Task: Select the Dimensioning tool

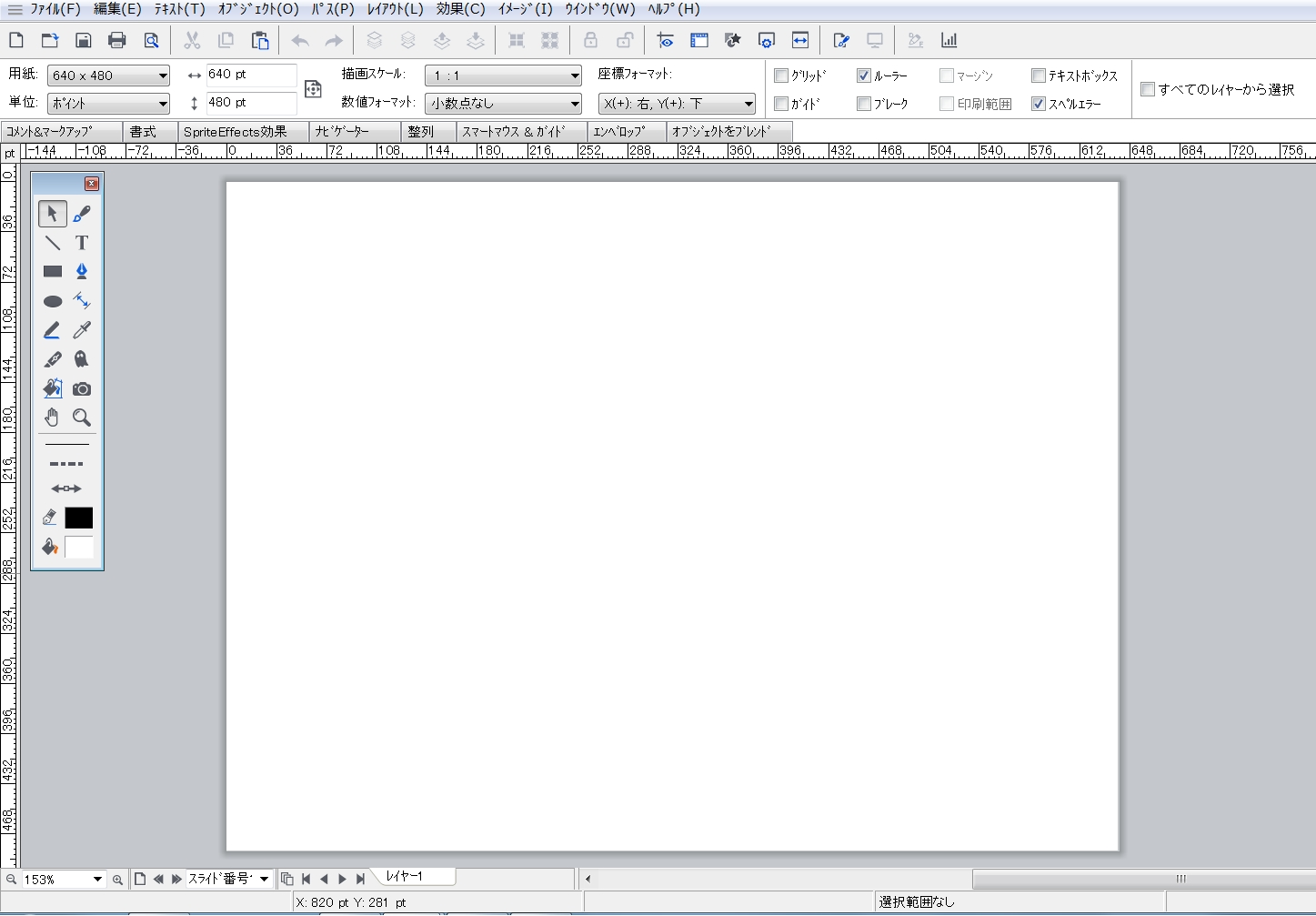Action: [x=82, y=301]
